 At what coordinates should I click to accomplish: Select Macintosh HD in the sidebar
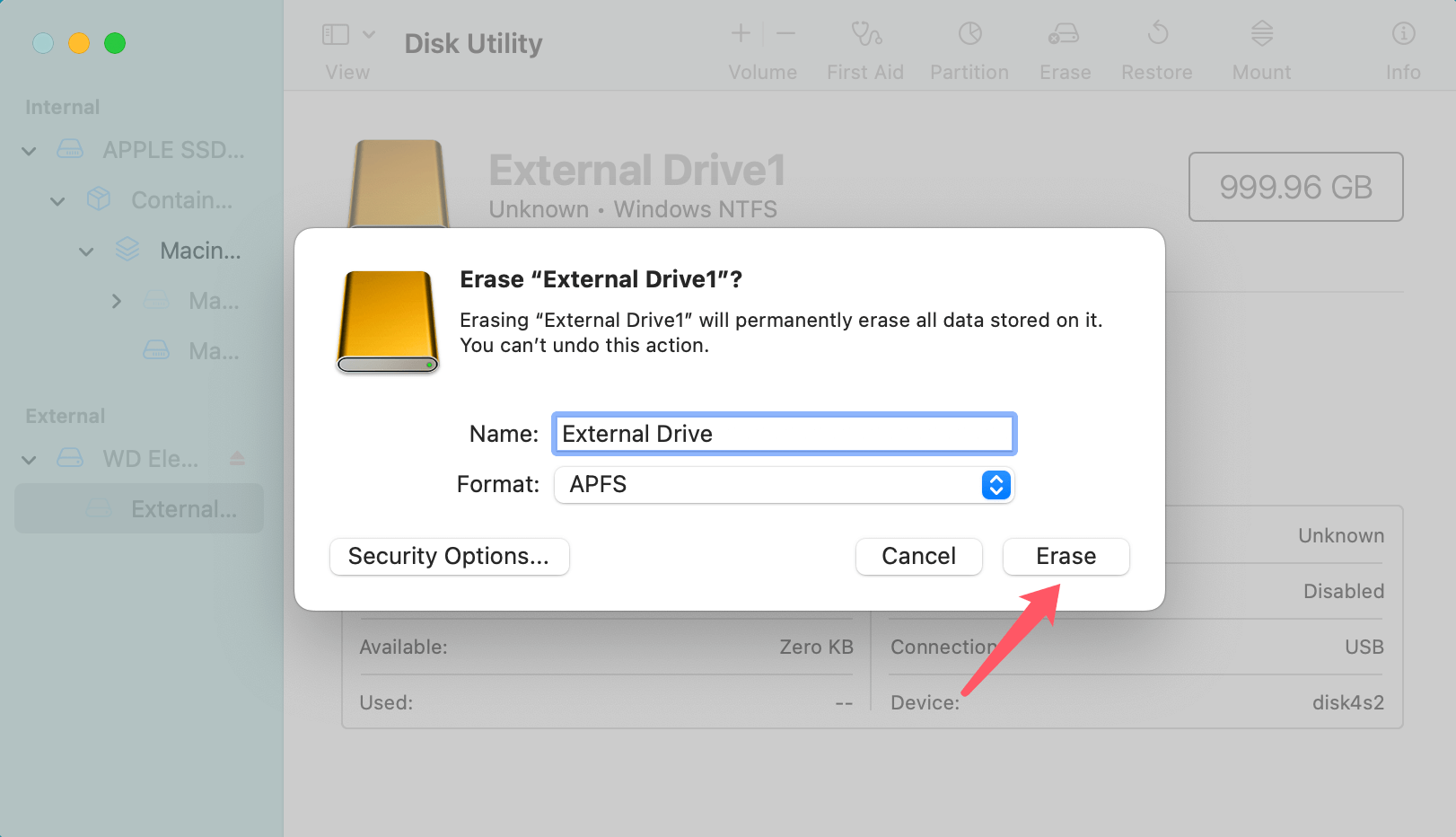coord(199,251)
